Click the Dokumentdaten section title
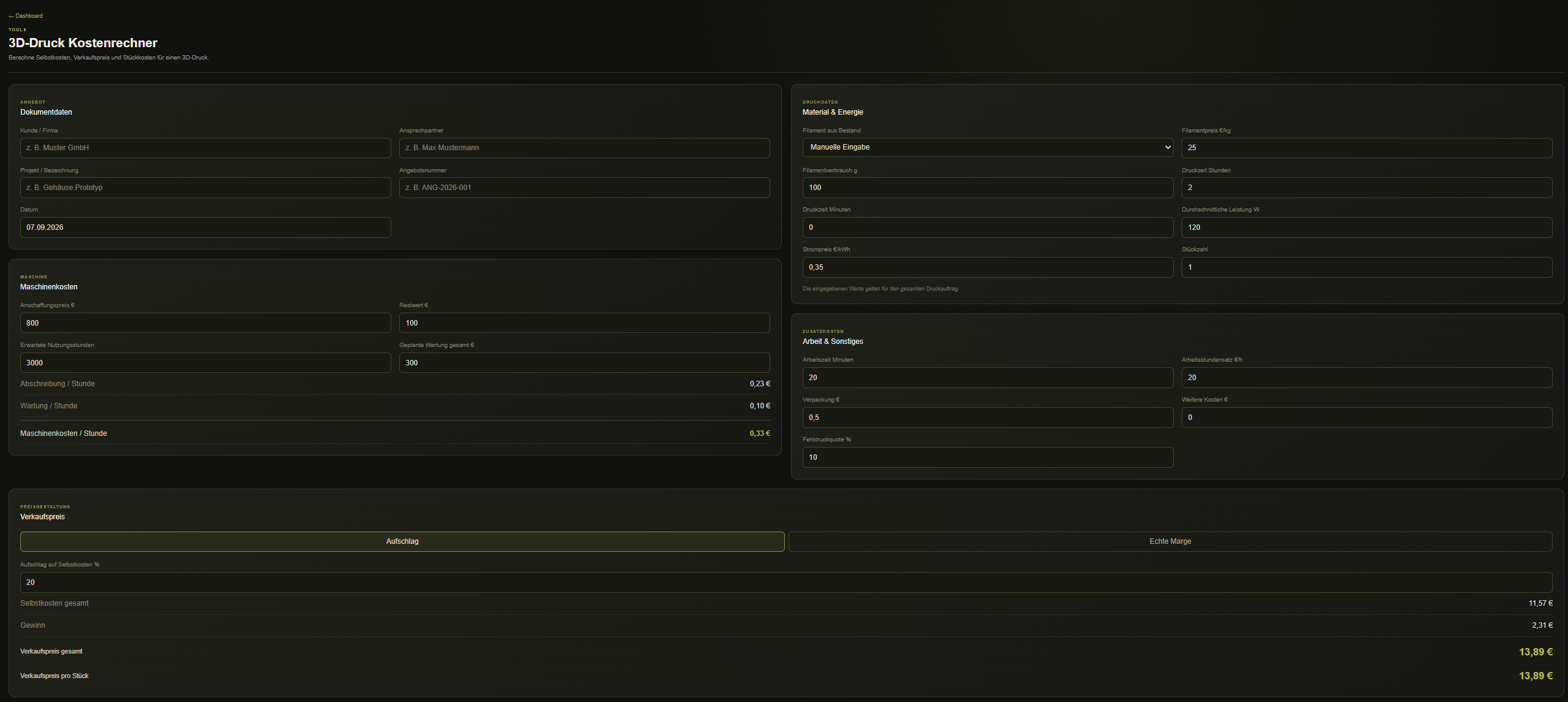Viewport: 1568px width, 702px height. click(46, 112)
